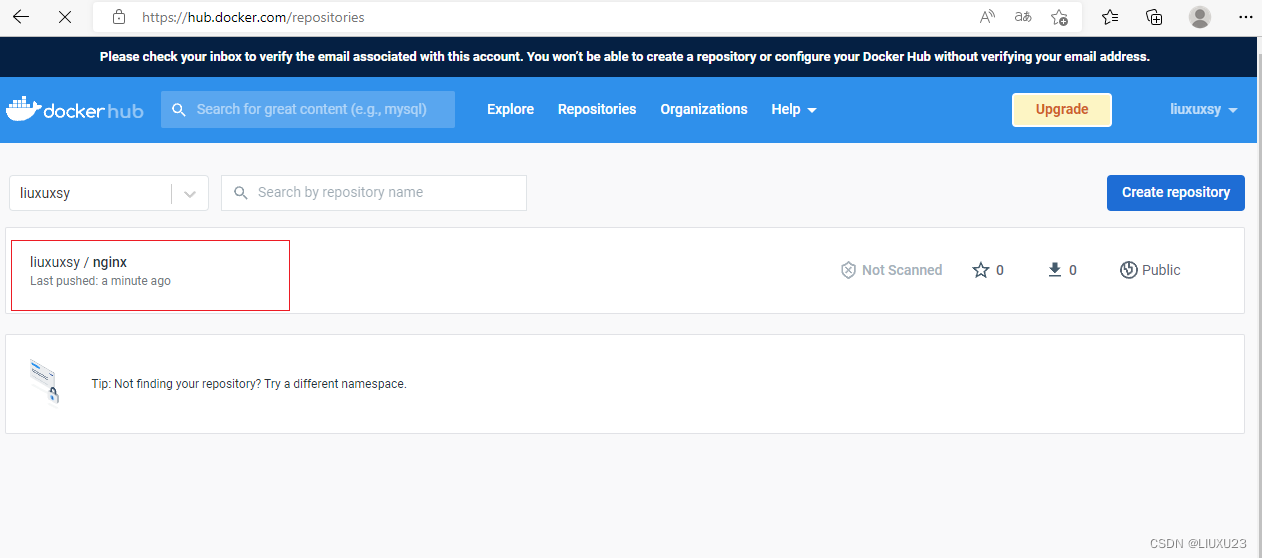The image size is (1262, 558).
Task: Focus Search by repository name field
Action: tap(374, 193)
